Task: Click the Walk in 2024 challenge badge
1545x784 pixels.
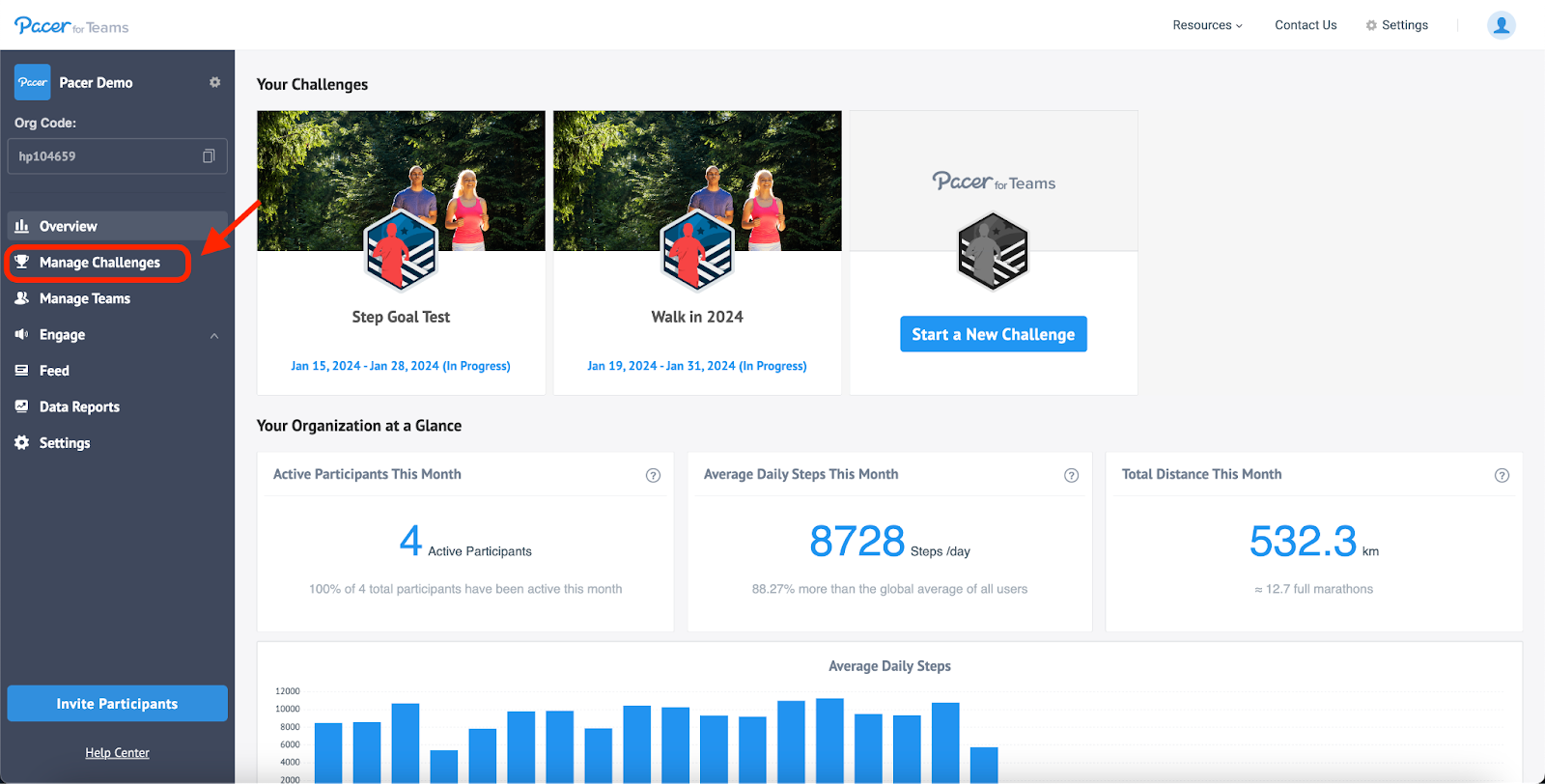Action: 697,252
